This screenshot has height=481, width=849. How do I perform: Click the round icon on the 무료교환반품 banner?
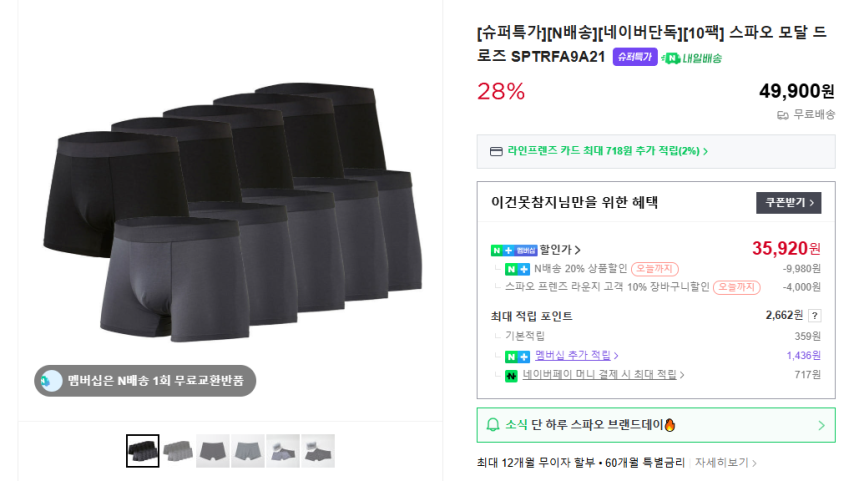(x=49, y=380)
